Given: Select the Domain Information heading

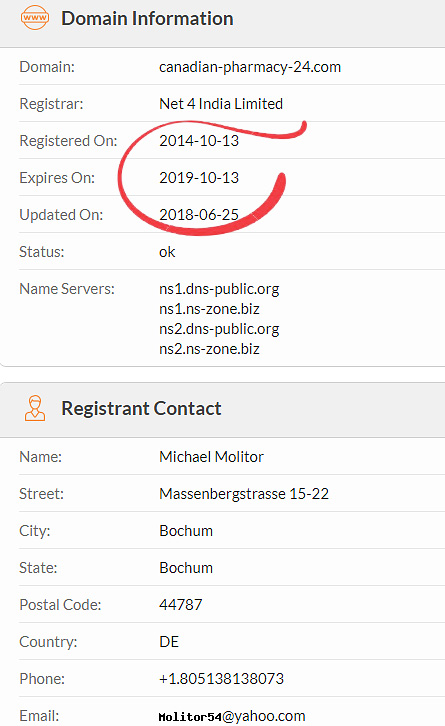Looking at the screenshot, I should [147, 19].
